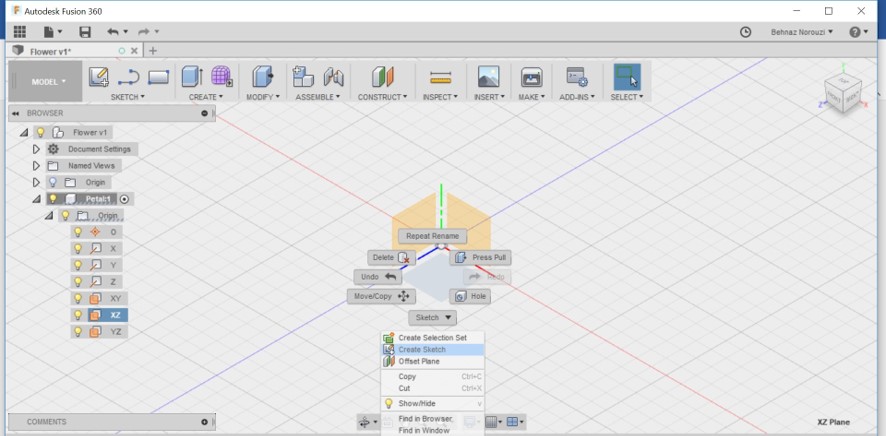The height and width of the screenshot is (436, 886).
Task: Close the Flower v1 tab
Action: (x=134, y=51)
